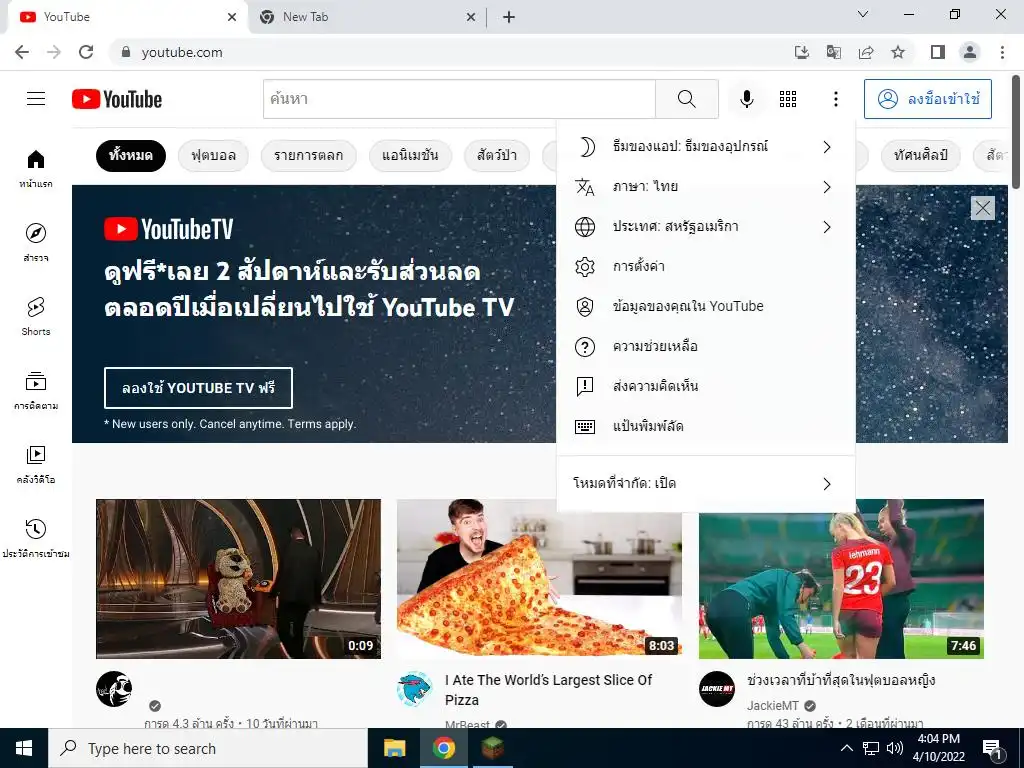Open Settings (การตั้งค่า) menu entry
1024x768 pixels.
point(706,266)
